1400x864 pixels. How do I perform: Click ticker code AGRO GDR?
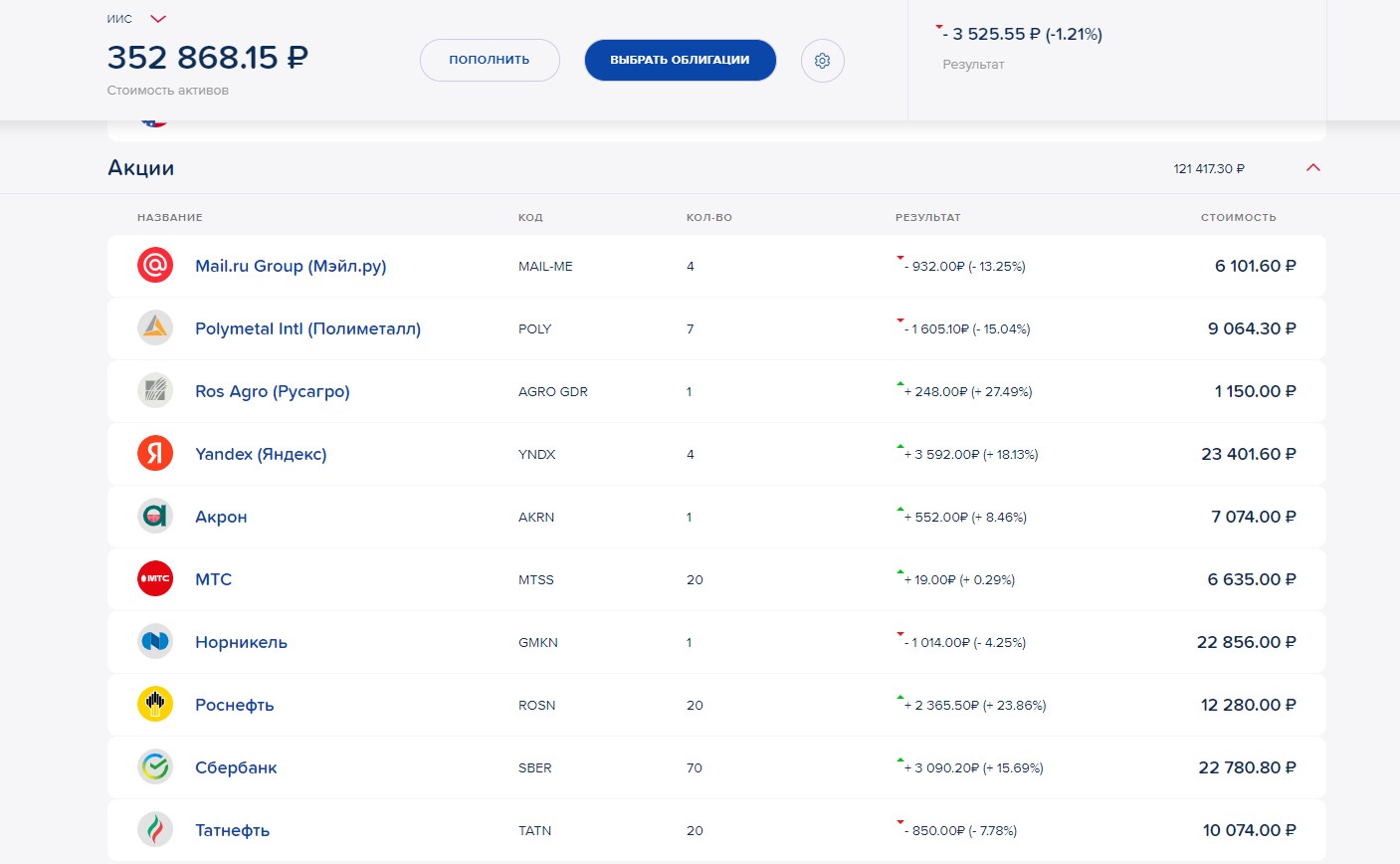tap(553, 391)
